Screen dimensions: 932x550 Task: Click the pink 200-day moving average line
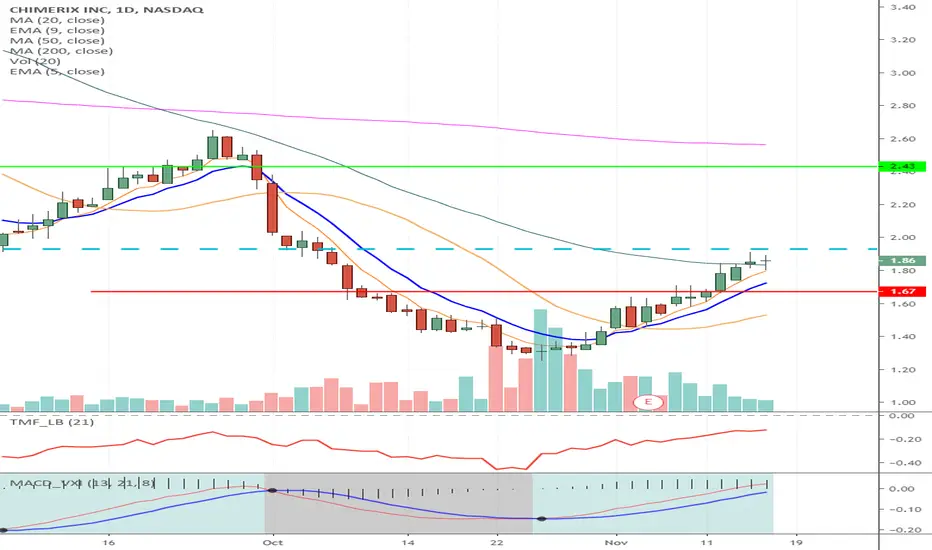[383, 122]
